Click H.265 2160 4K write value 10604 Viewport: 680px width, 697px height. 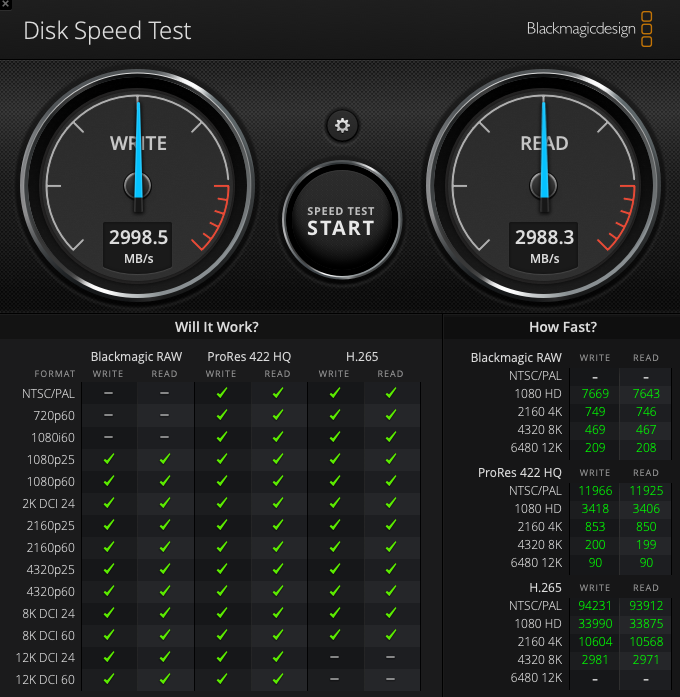(x=595, y=642)
